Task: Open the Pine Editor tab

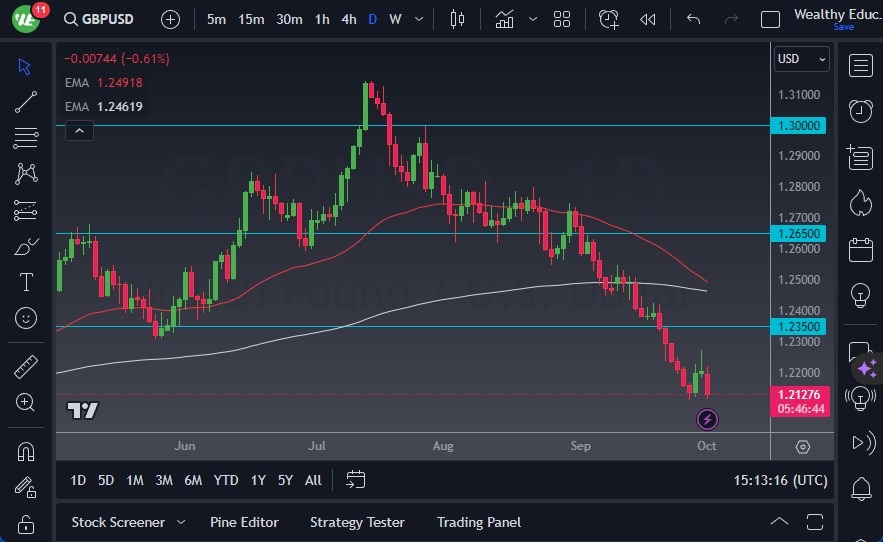Action: 244,522
